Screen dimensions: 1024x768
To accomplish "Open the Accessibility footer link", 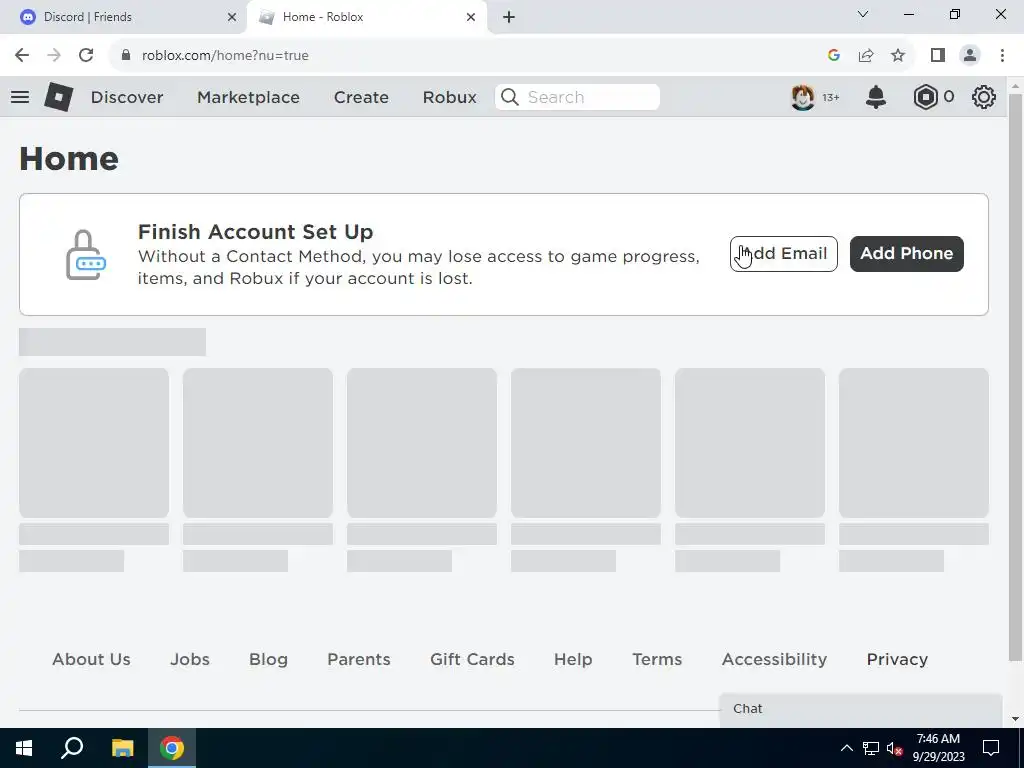I will [x=774, y=659].
